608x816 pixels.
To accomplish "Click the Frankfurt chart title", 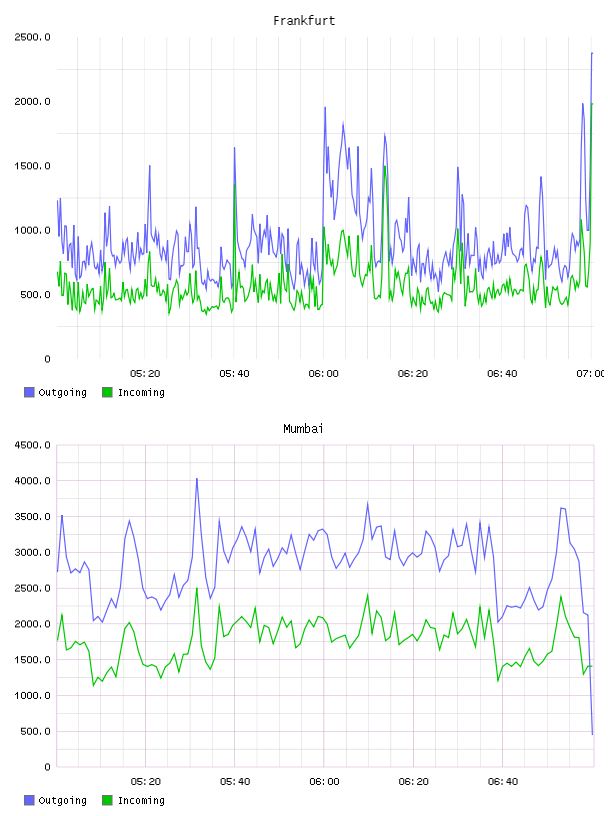I will pos(304,21).
